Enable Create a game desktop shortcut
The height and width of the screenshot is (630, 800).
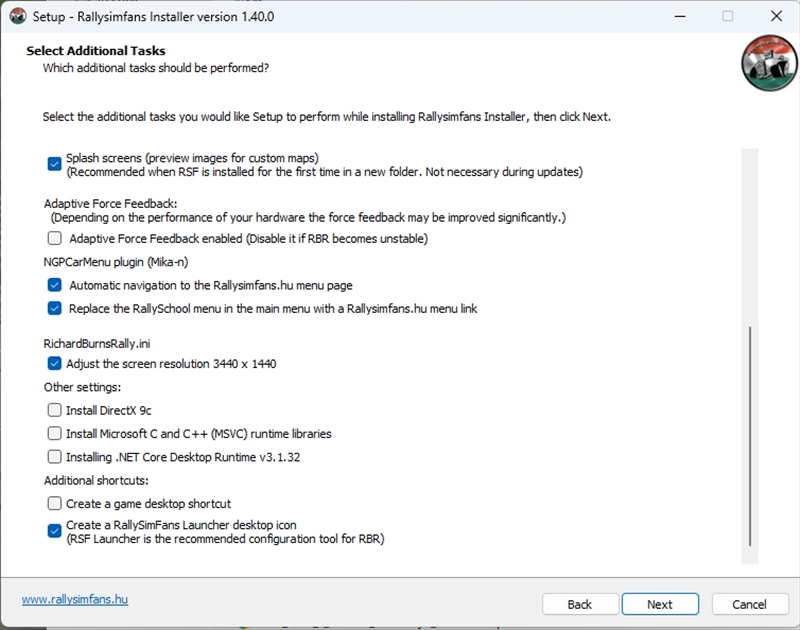(55, 504)
